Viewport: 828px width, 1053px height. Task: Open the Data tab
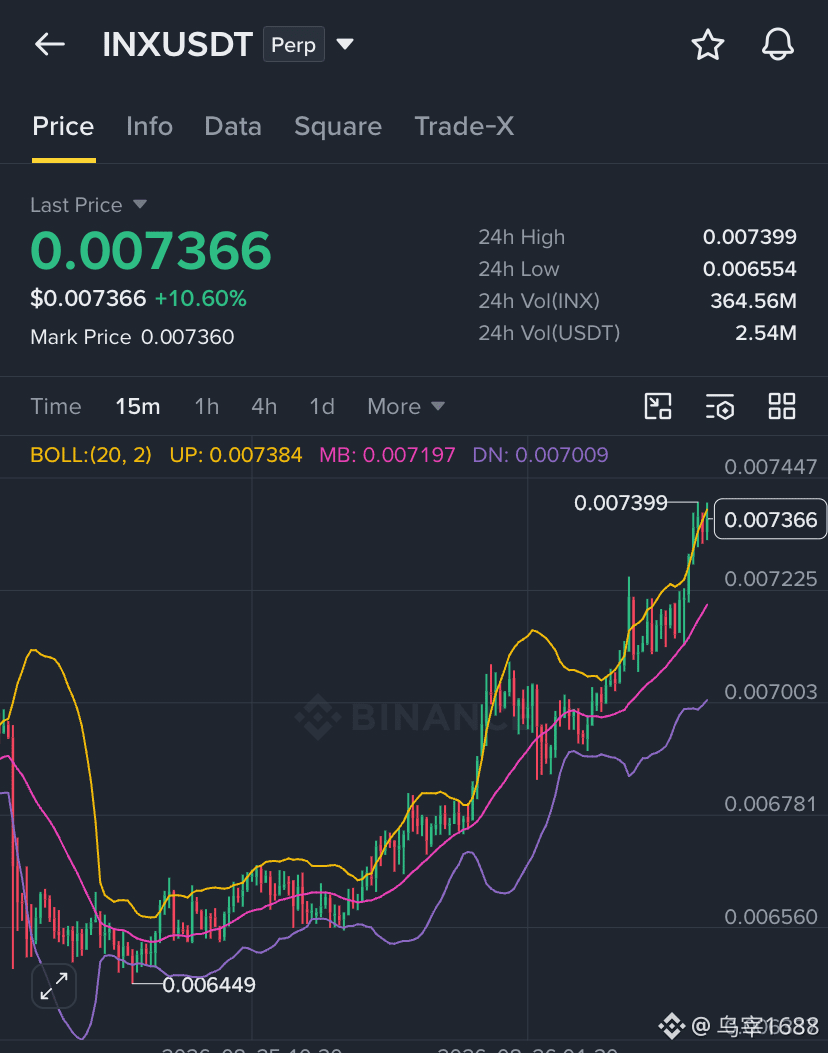click(233, 126)
